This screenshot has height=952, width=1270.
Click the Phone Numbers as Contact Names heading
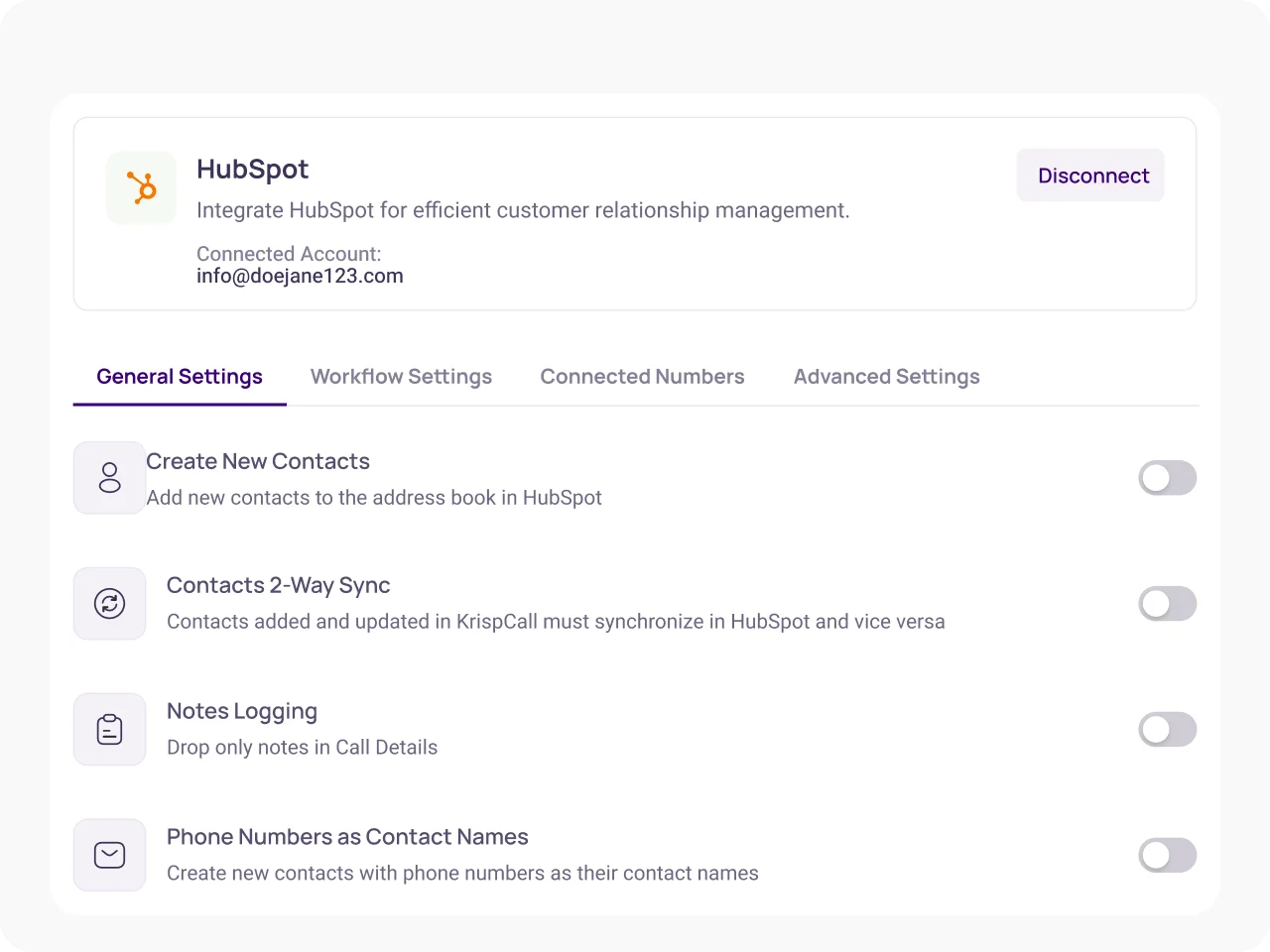click(x=347, y=837)
